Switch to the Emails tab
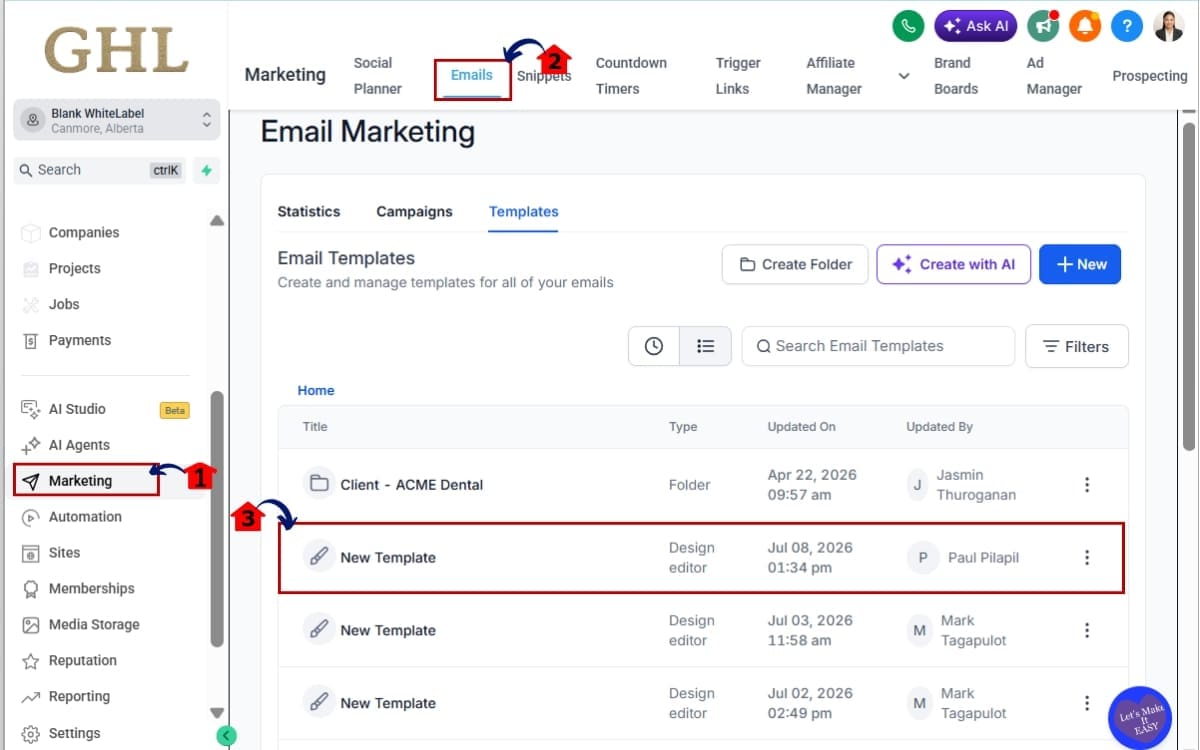 coord(472,76)
